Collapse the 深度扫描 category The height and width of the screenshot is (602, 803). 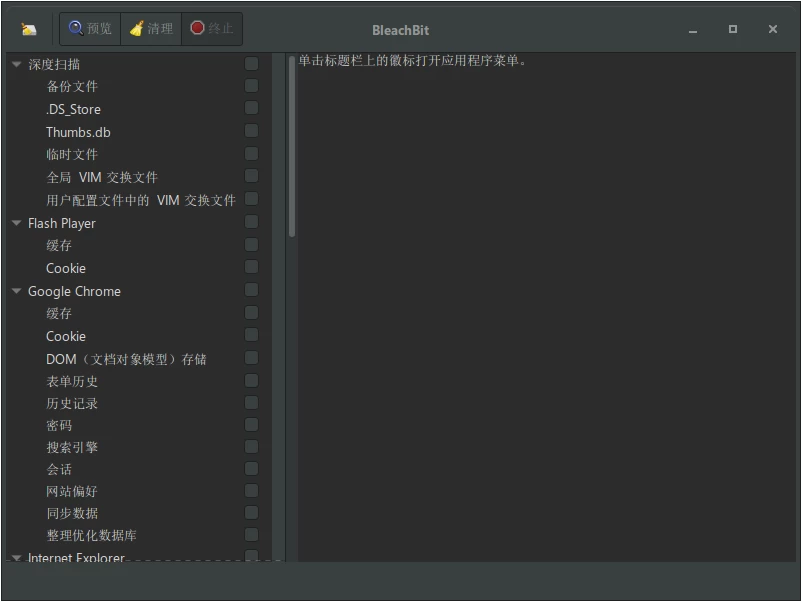pos(15,63)
